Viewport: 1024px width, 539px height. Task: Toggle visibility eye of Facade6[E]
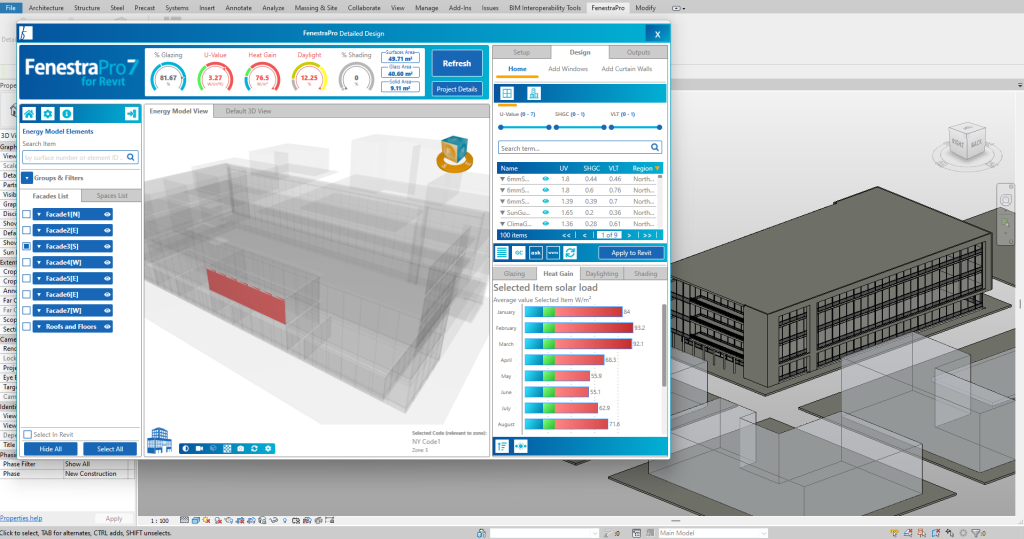pyautogui.click(x=107, y=295)
